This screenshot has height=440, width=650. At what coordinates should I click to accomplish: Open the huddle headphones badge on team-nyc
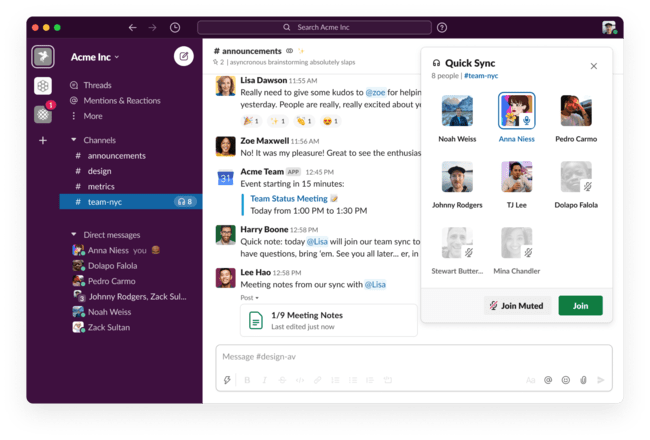pos(184,202)
